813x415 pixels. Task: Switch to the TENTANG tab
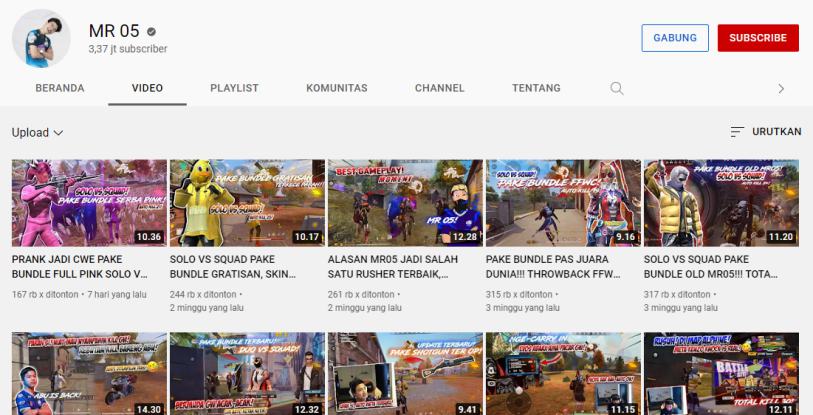pyautogui.click(x=536, y=88)
